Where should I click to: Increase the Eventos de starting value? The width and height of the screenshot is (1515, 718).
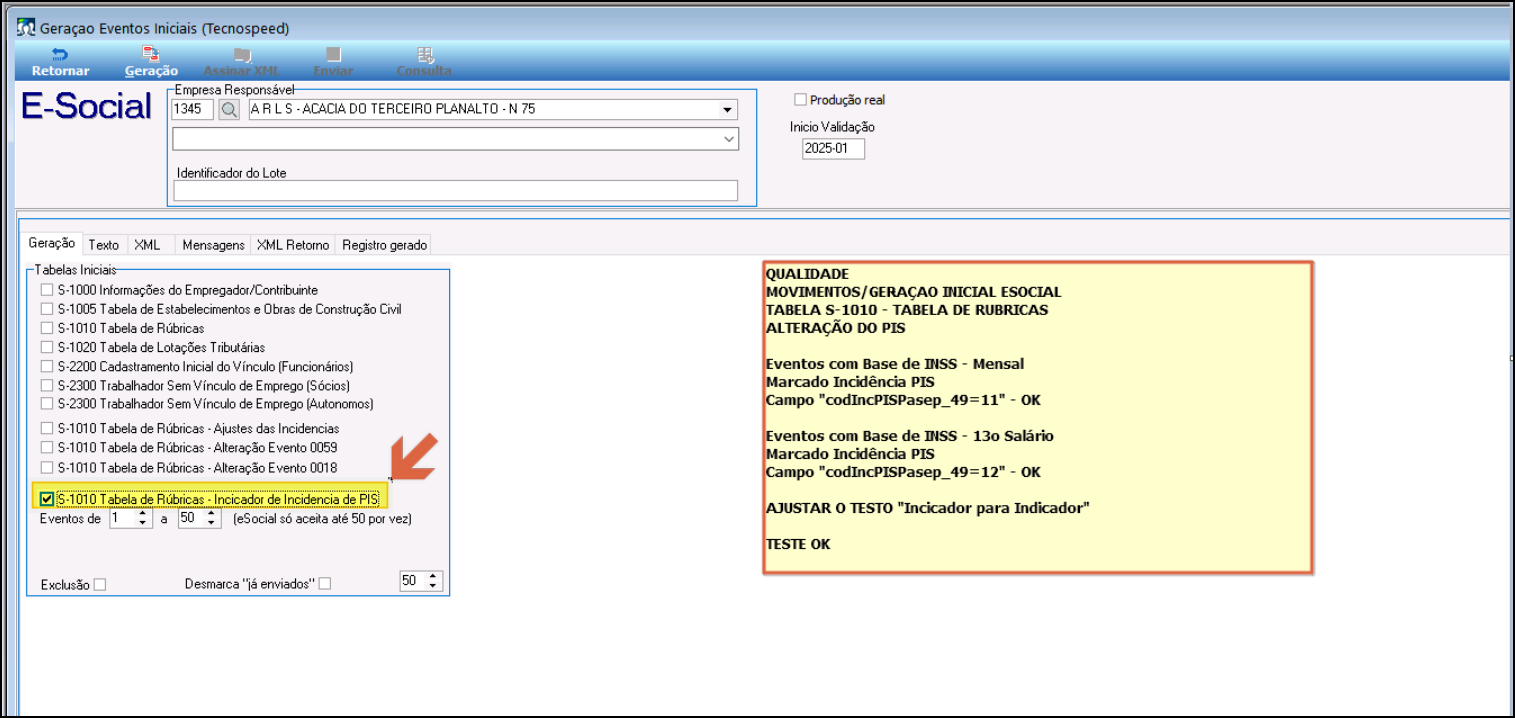[143, 514]
